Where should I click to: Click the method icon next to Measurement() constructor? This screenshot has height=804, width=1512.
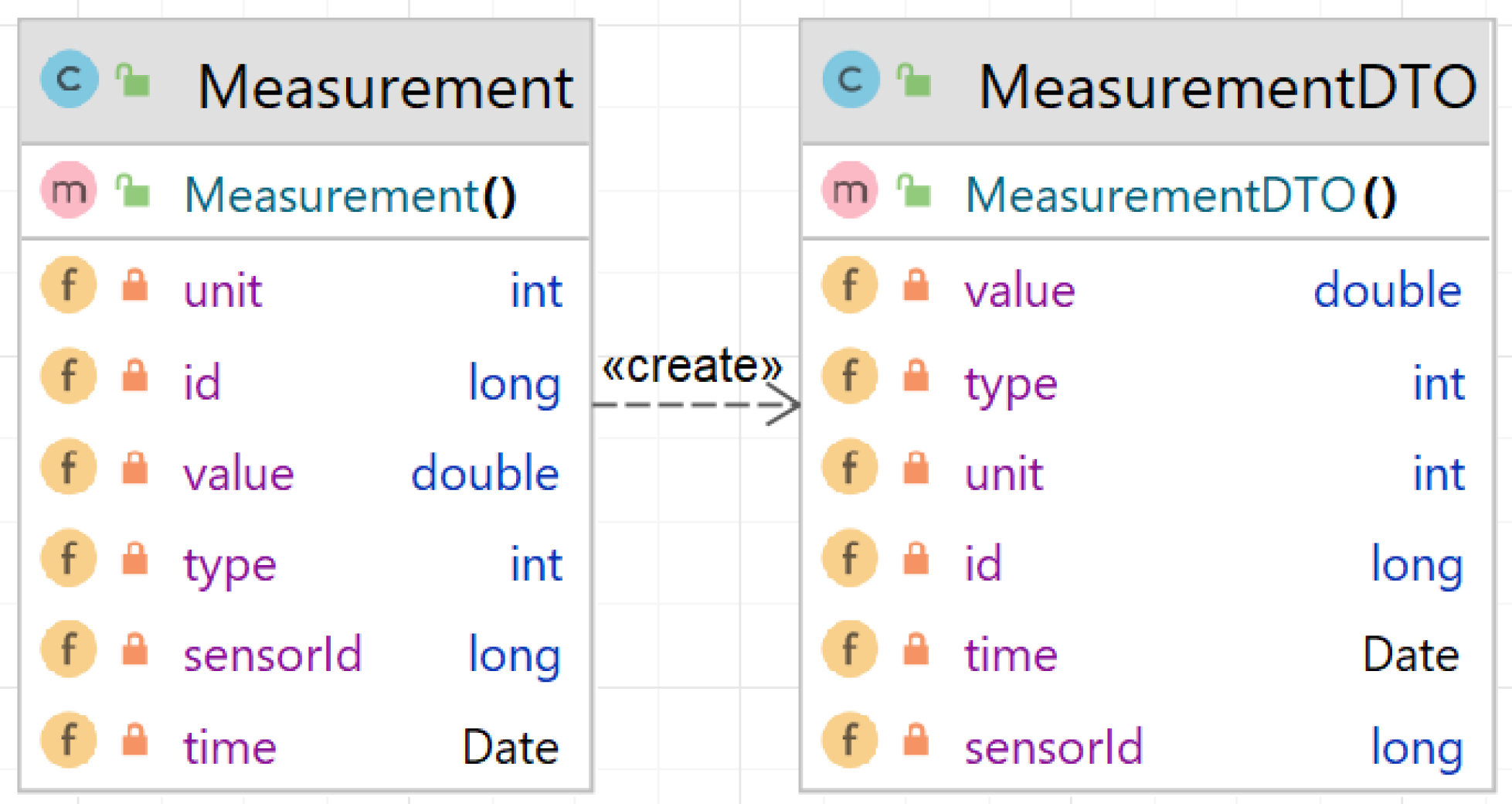click(x=69, y=190)
